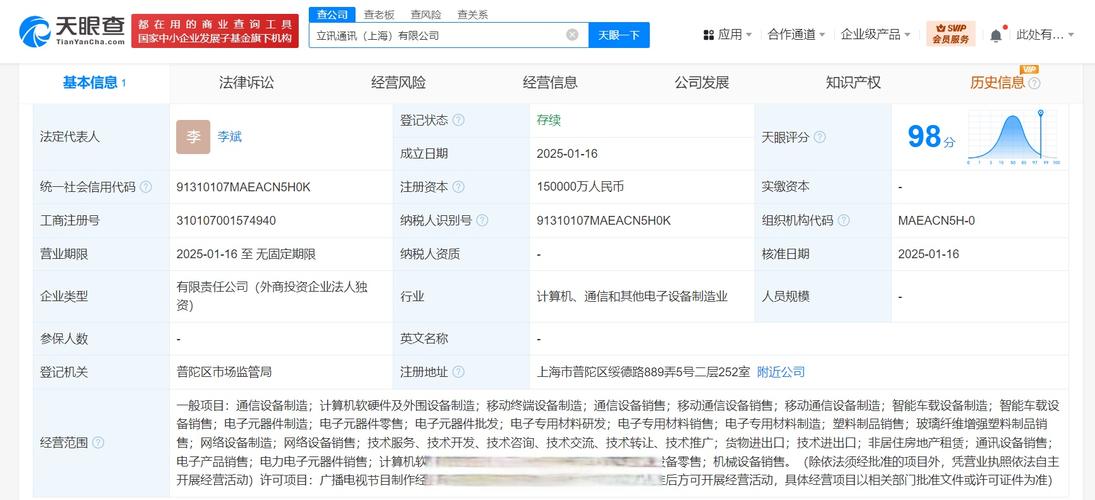
Task: Click the help icon next to 注册资本
Action: (458, 187)
